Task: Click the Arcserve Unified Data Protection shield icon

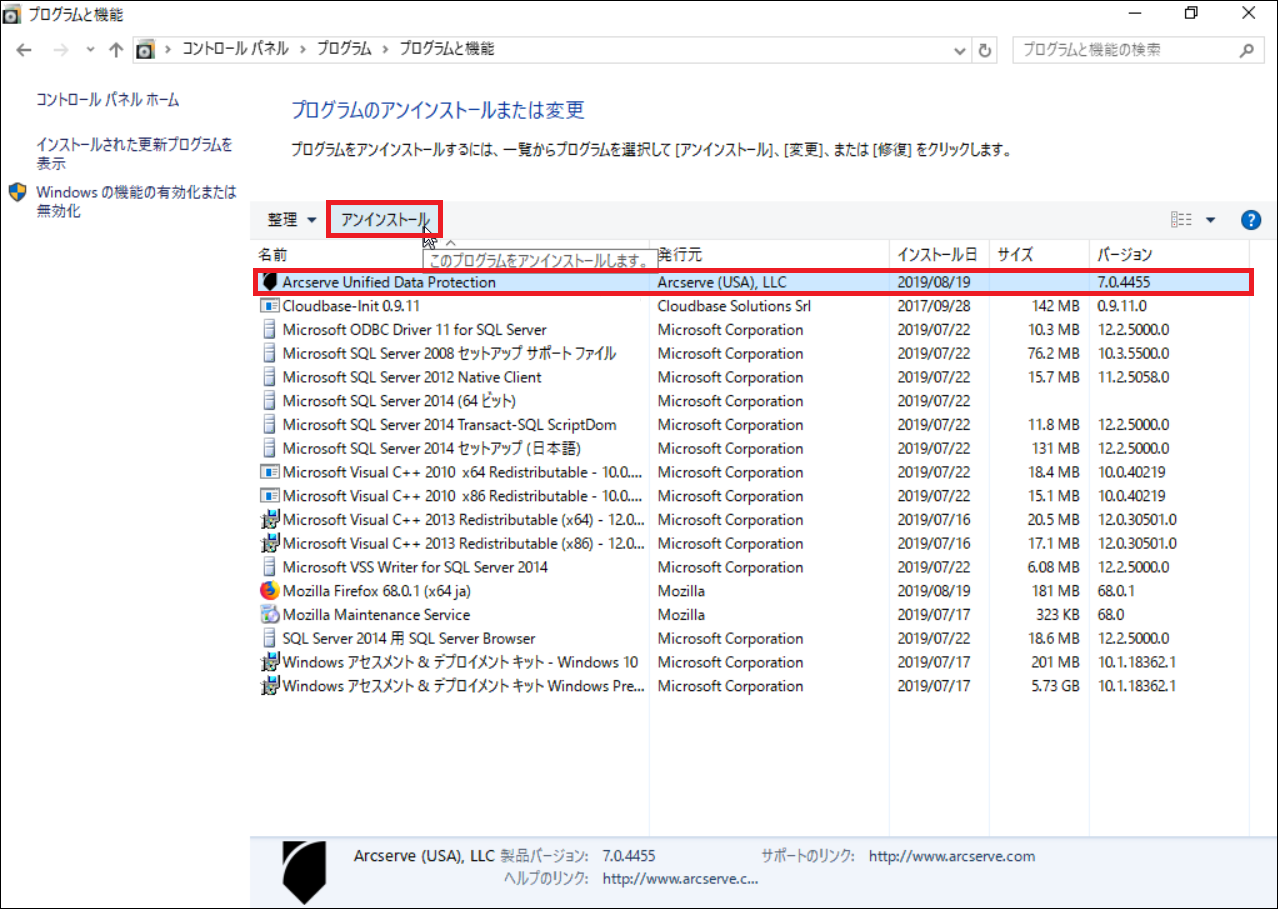Action: click(x=269, y=282)
